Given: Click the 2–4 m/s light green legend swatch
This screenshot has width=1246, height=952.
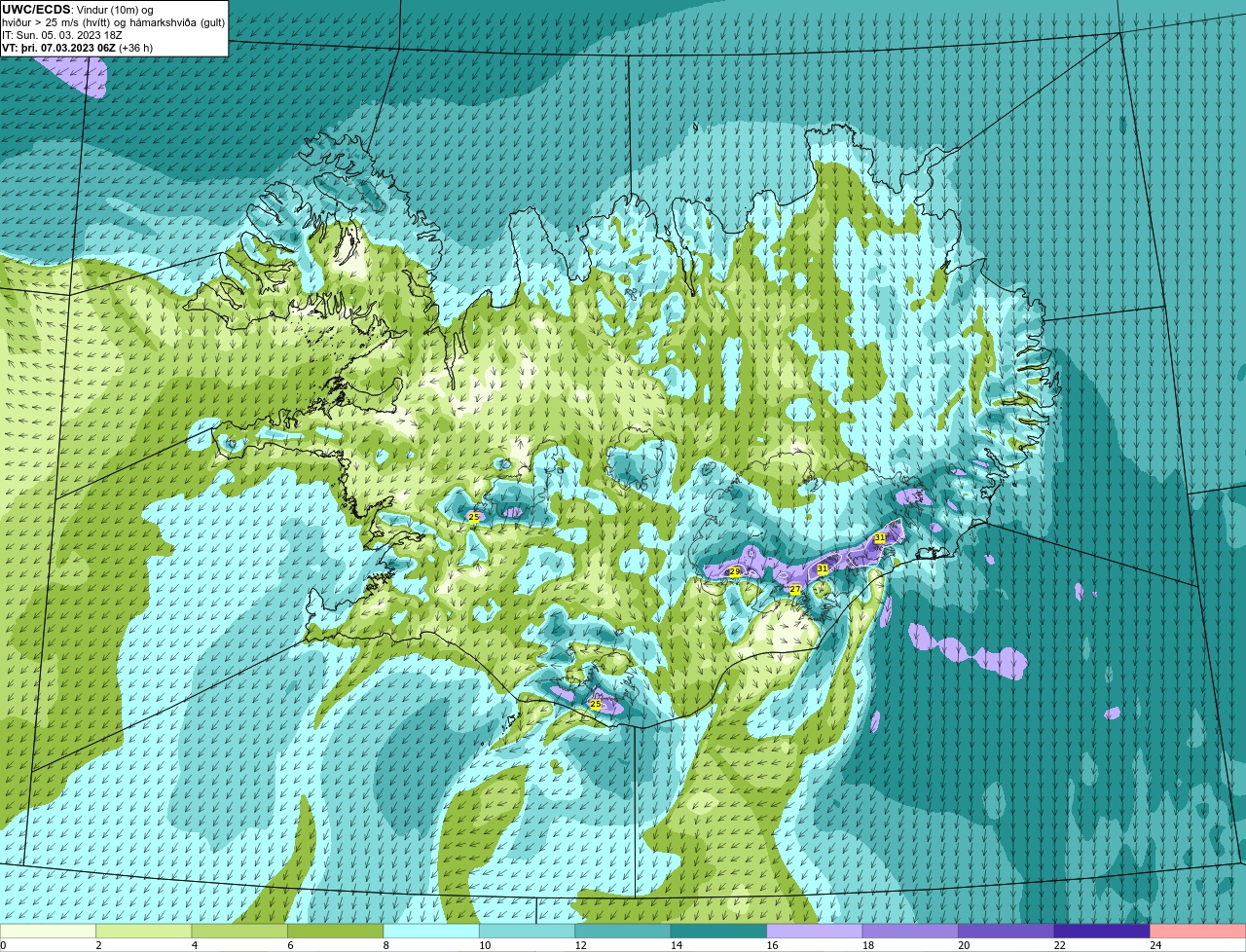Looking at the screenshot, I should 145,931.
